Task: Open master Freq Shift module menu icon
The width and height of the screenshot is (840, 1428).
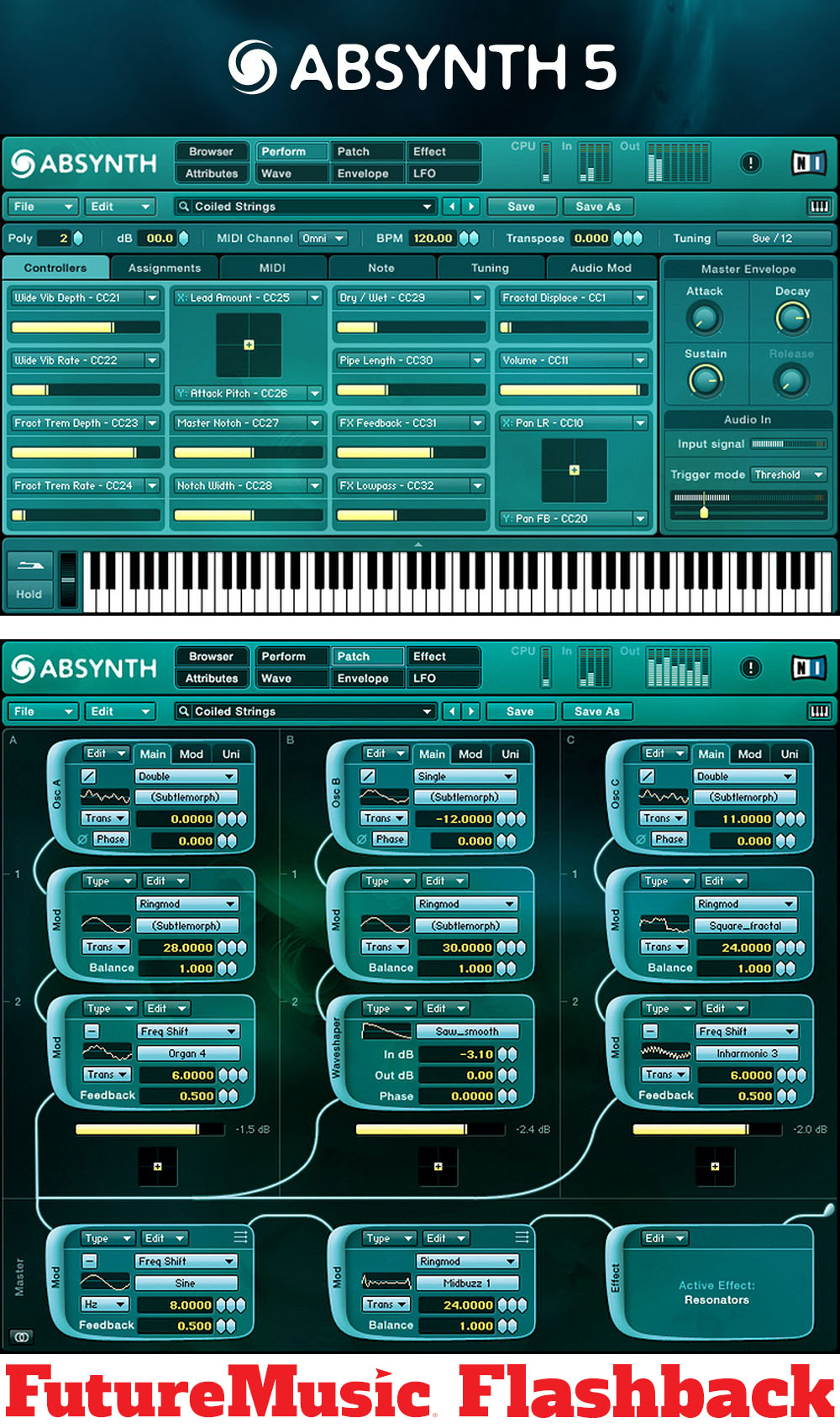Action: click(240, 1237)
